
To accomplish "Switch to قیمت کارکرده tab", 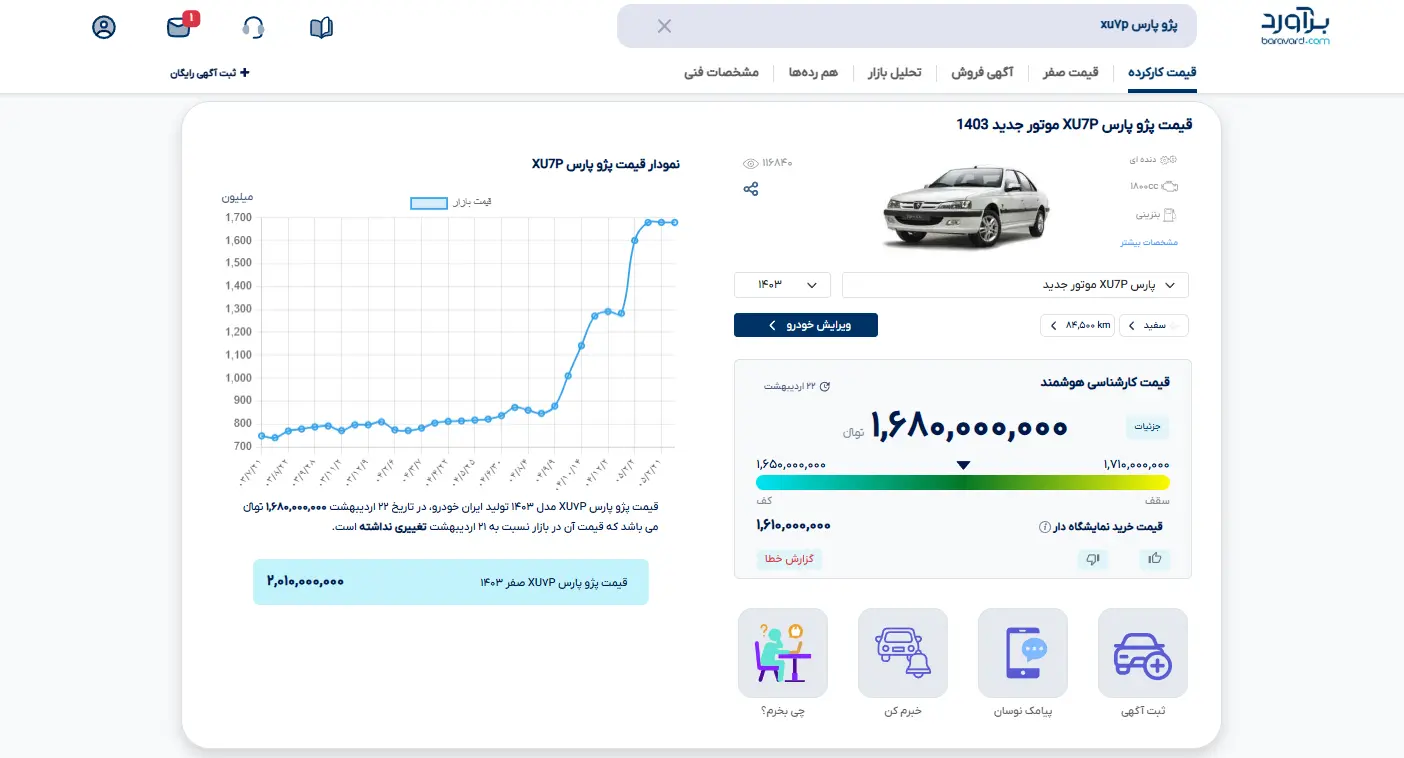I will (x=1162, y=73).
